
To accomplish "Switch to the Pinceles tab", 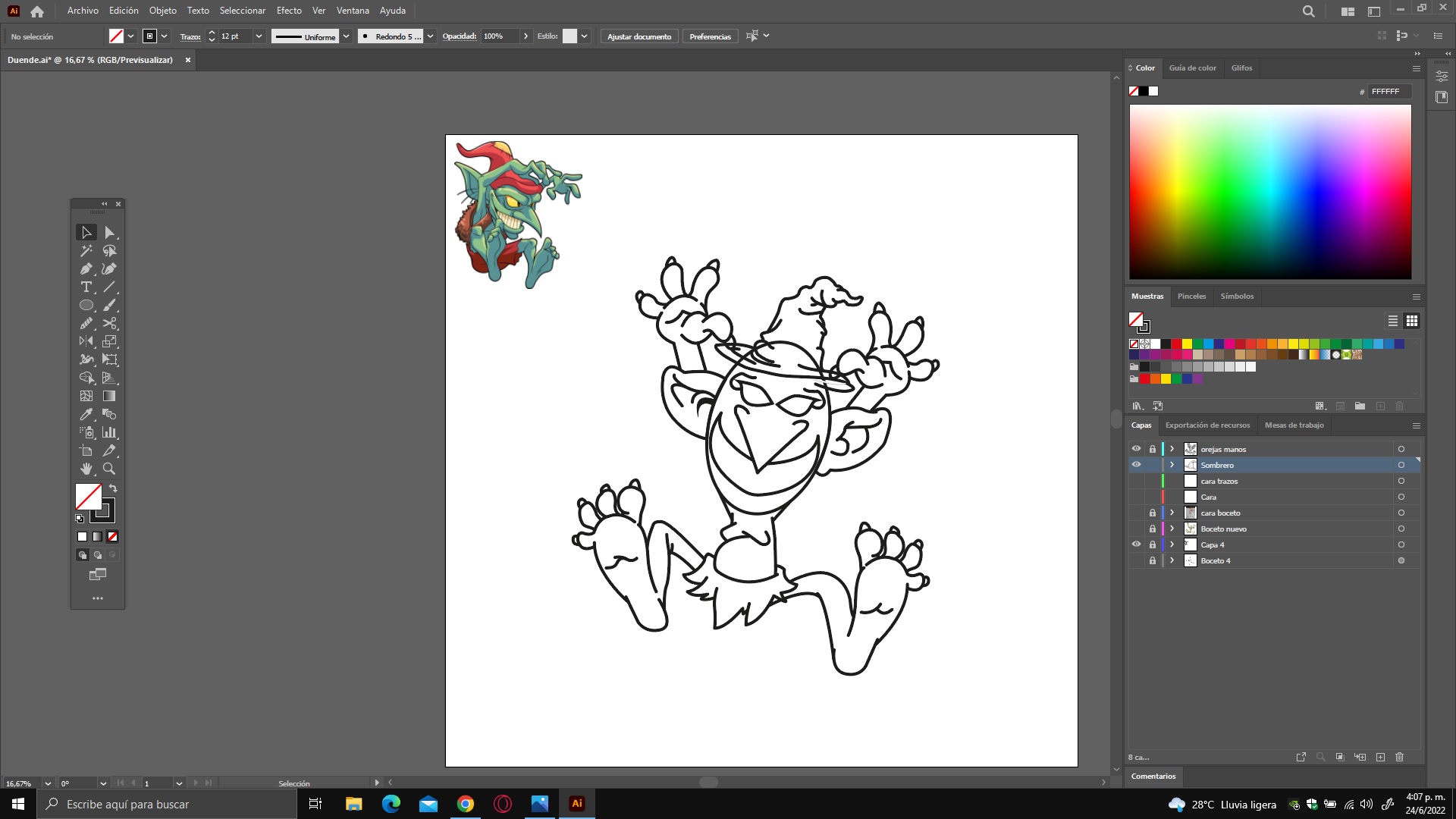I will 1191,297.
